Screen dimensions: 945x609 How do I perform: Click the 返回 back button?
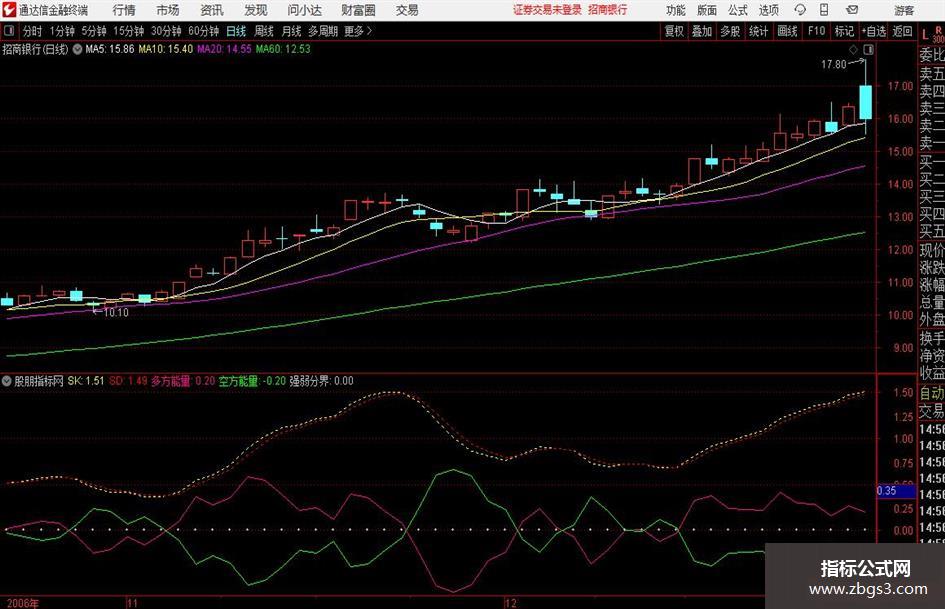[902, 31]
